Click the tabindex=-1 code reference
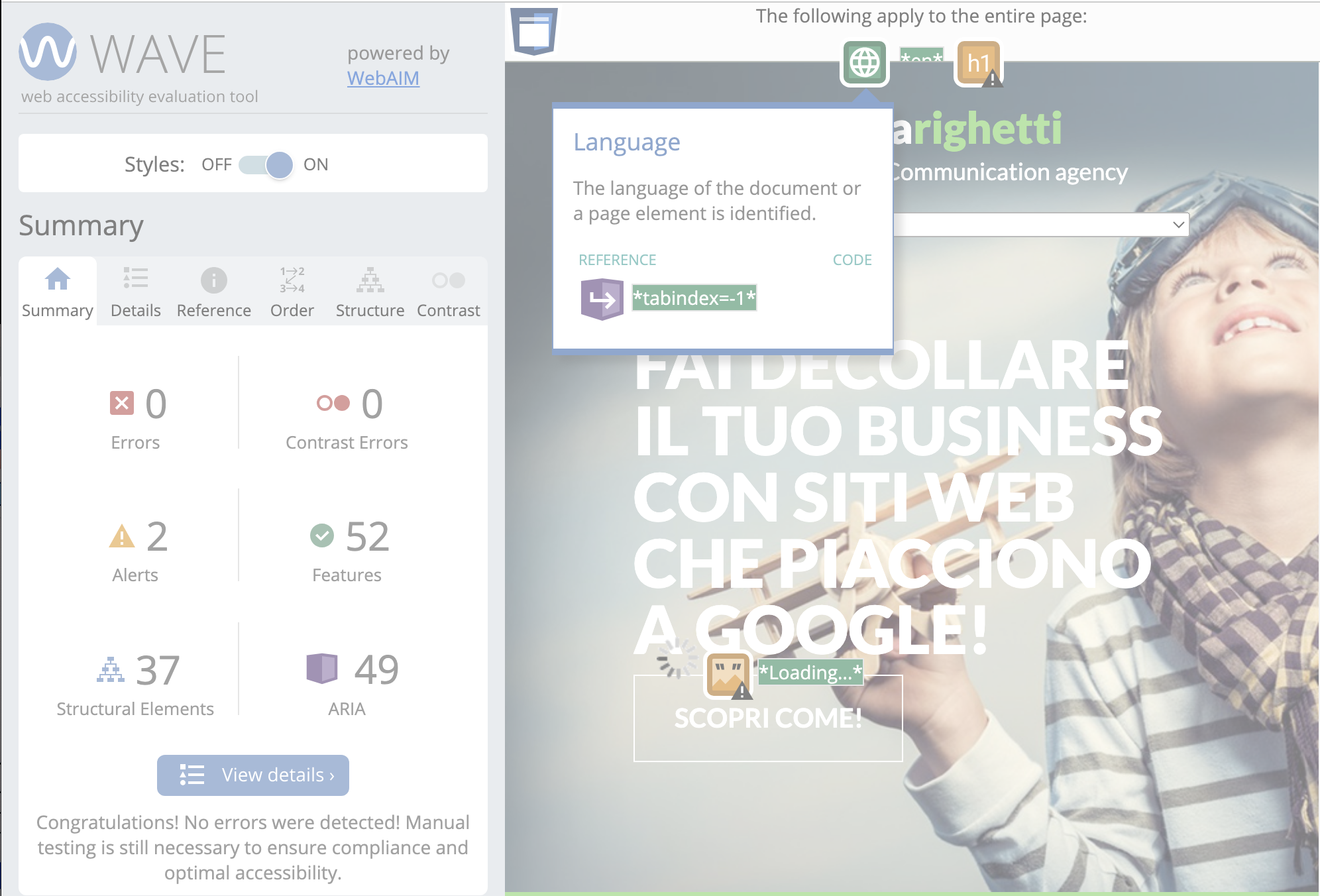1320x896 pixels. tap(693, 298)
